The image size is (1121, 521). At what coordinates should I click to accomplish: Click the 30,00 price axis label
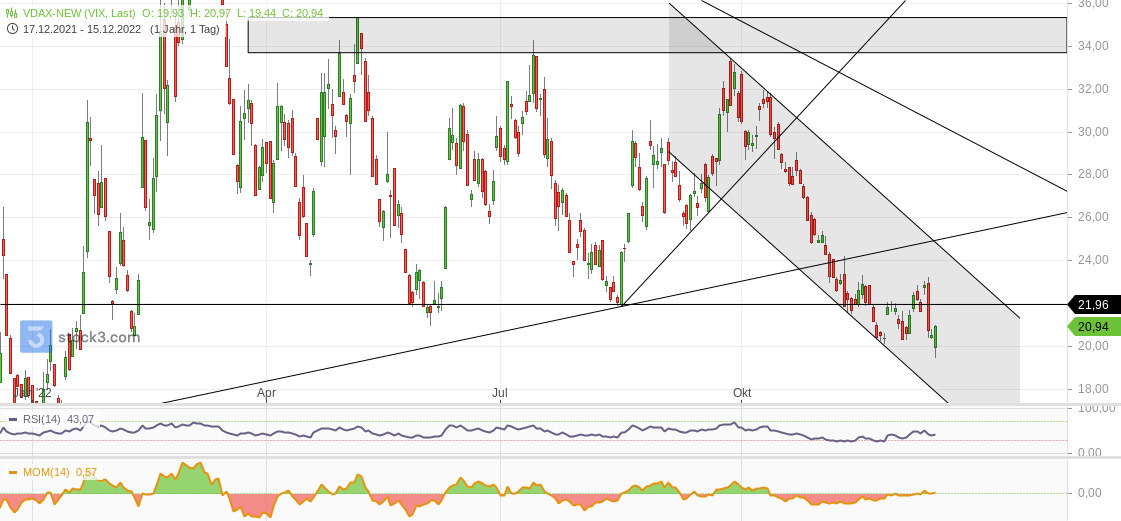tap(1093, 131)
